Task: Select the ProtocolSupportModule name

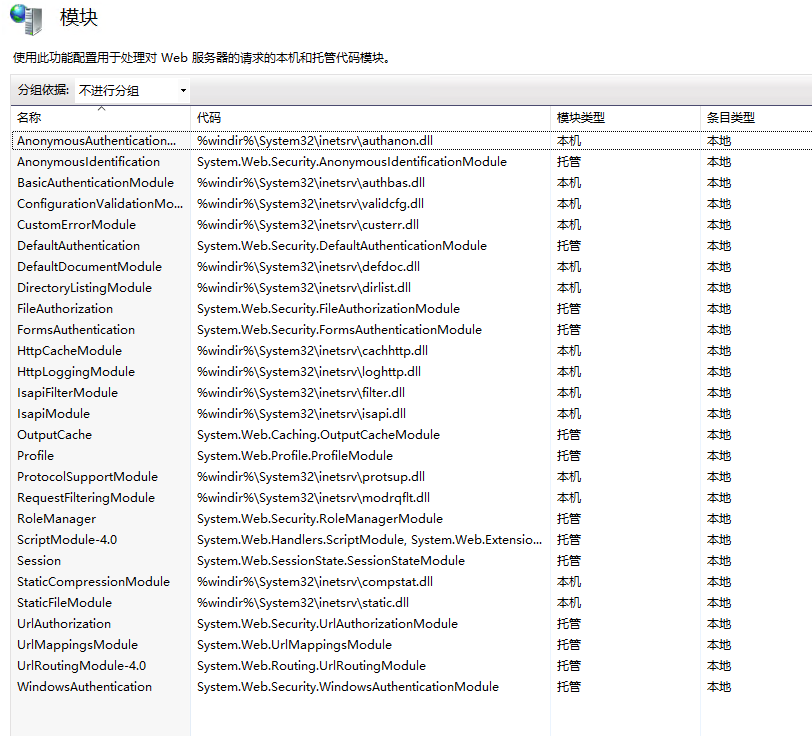Action: tap(88, 477)
